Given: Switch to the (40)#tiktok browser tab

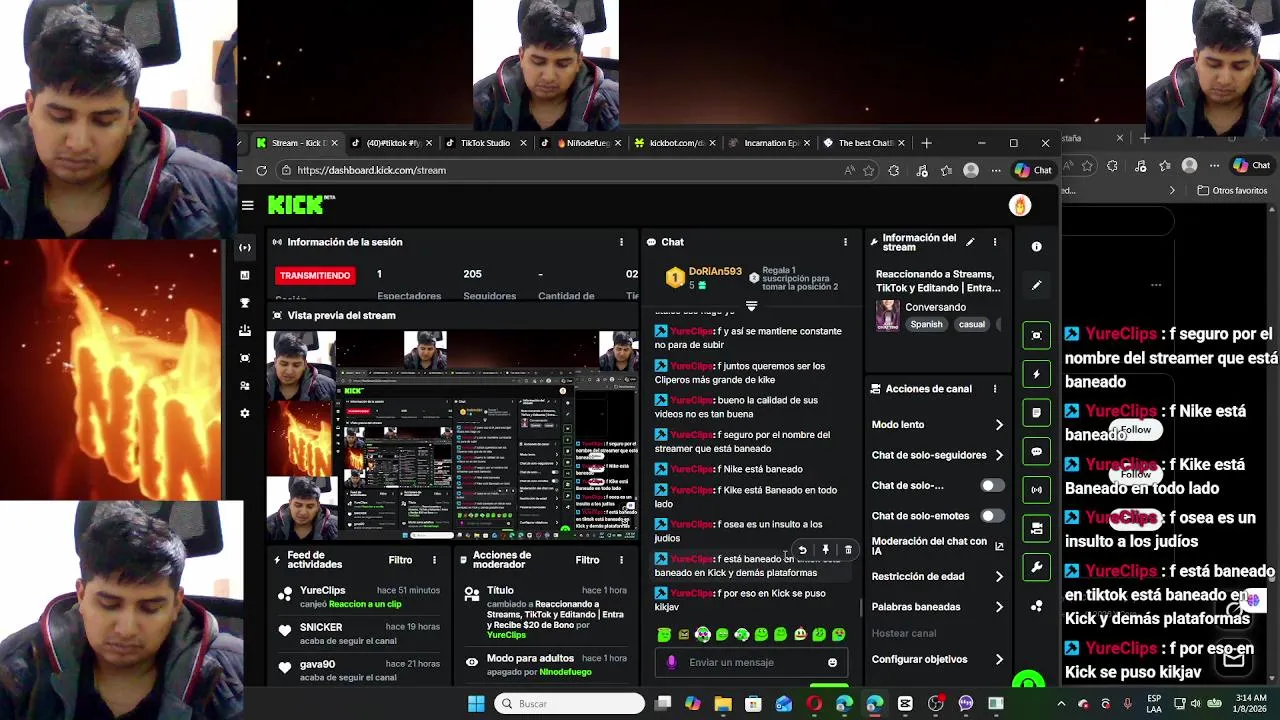Looking at the screenshot, I should pos(391,143).
